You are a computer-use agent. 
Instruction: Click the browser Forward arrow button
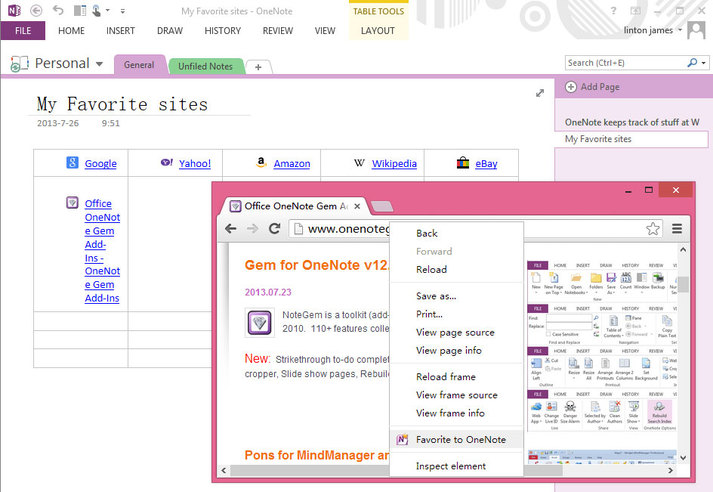(252, 229)
